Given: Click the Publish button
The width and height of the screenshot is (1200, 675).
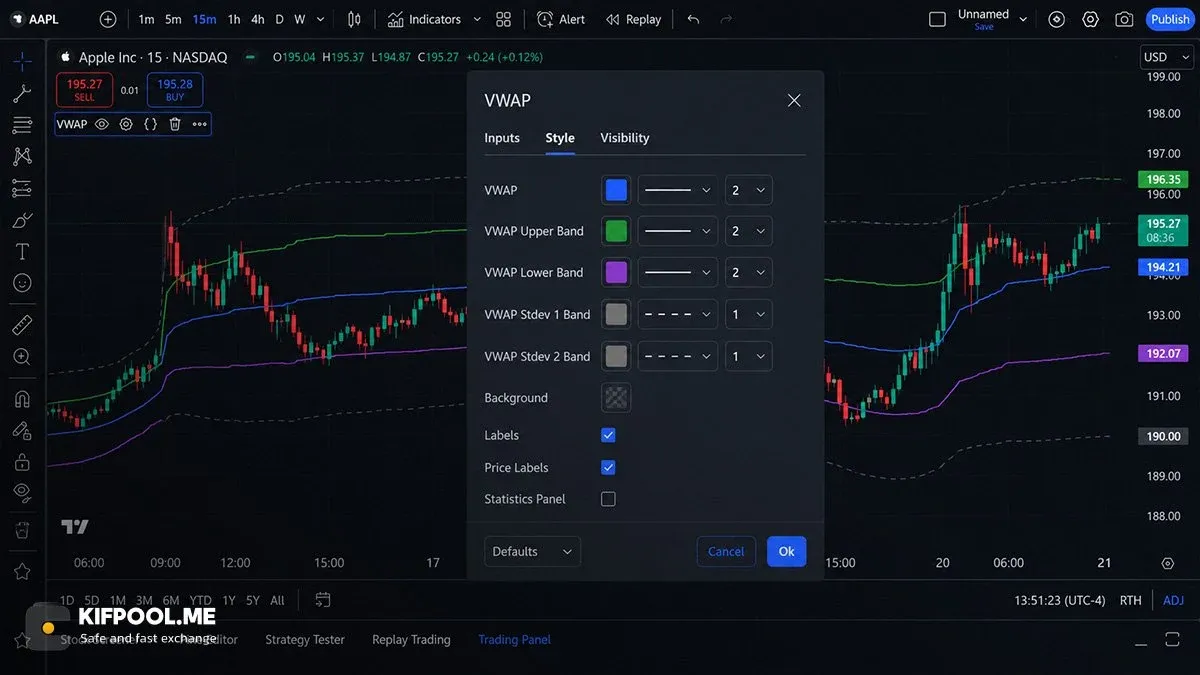Looking at the screenshot, I should click(x=1170, y=19).
